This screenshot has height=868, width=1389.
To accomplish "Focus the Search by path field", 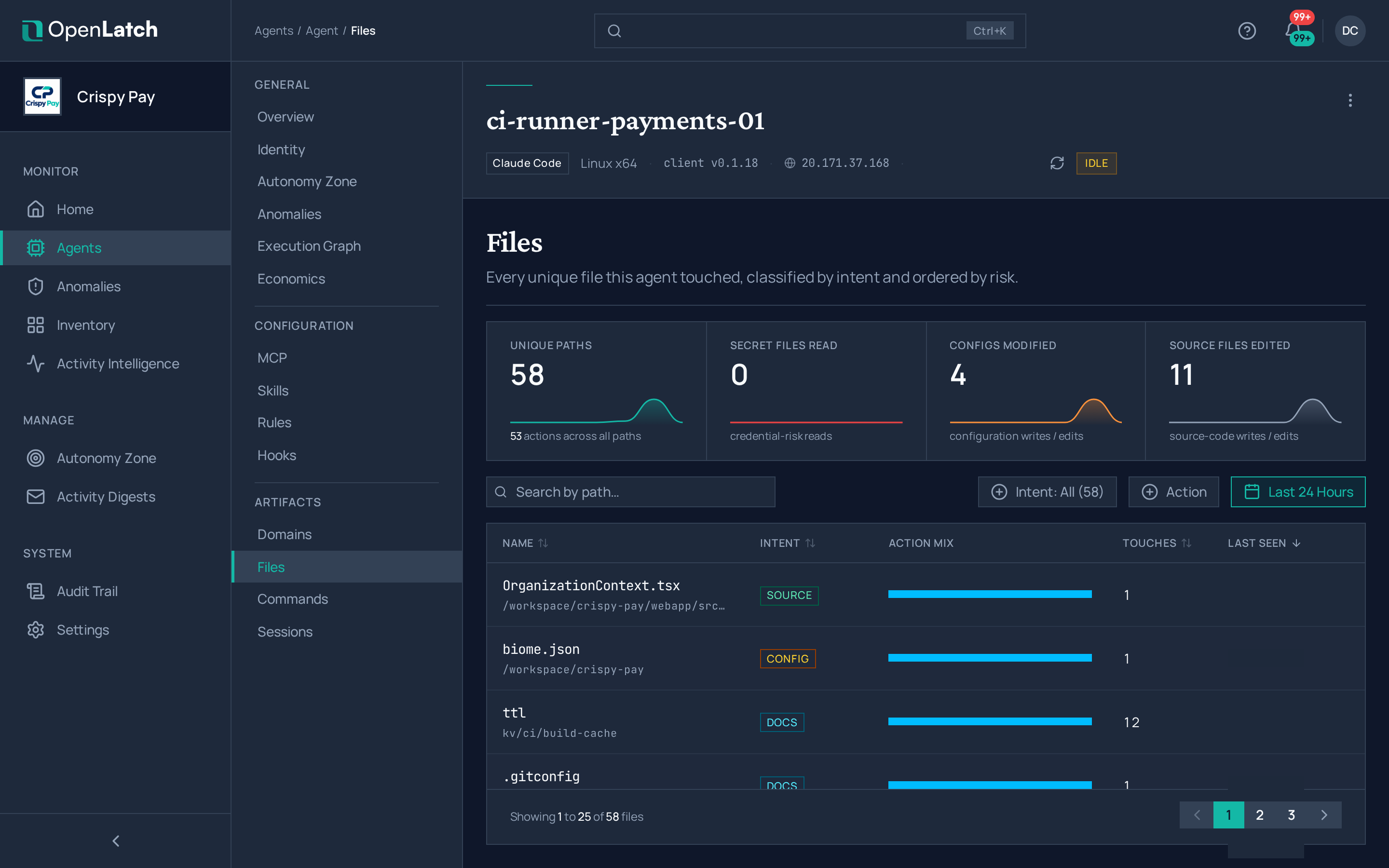I will [630, 492].
